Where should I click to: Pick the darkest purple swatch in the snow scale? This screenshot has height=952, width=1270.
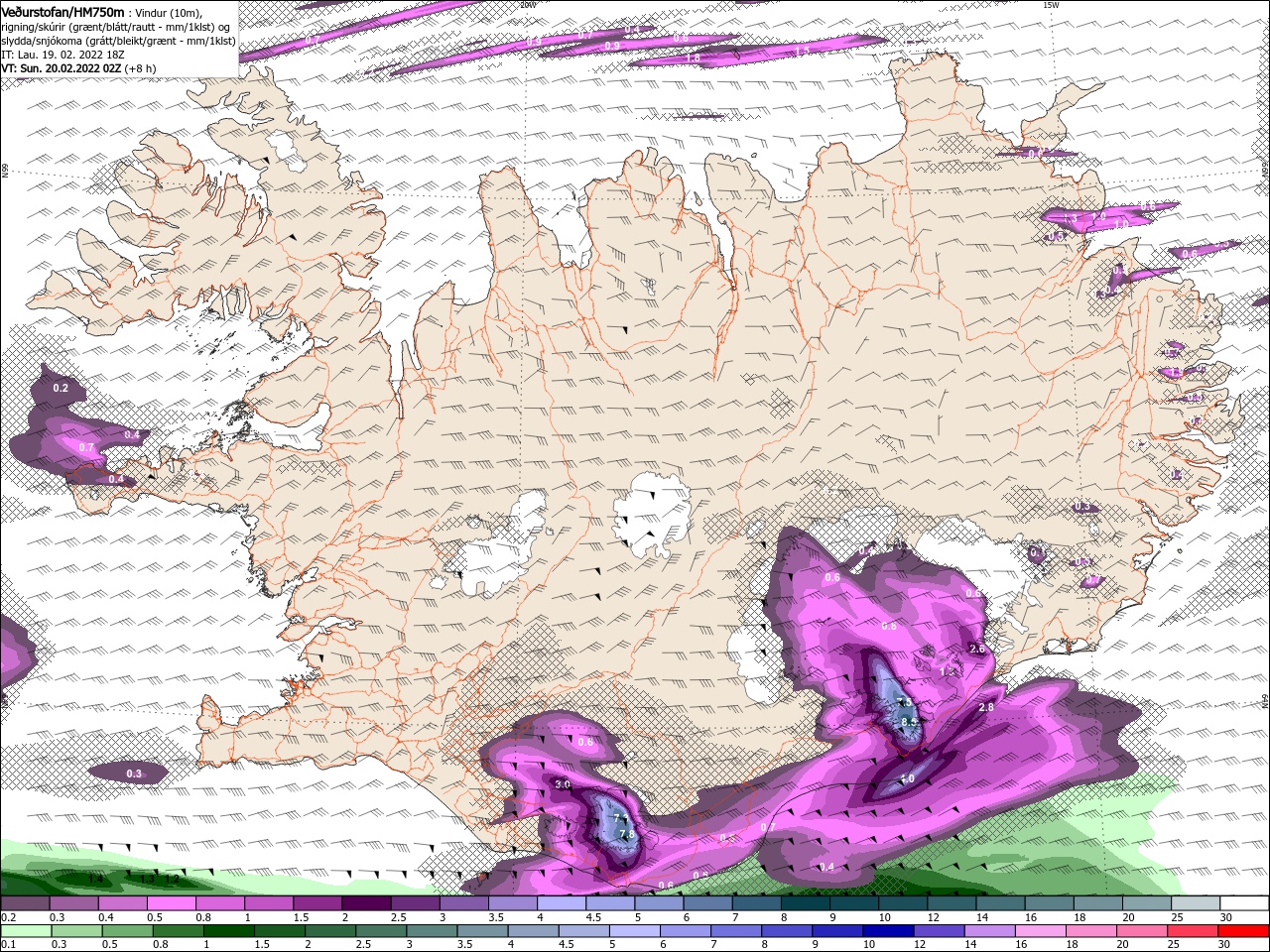365,903
